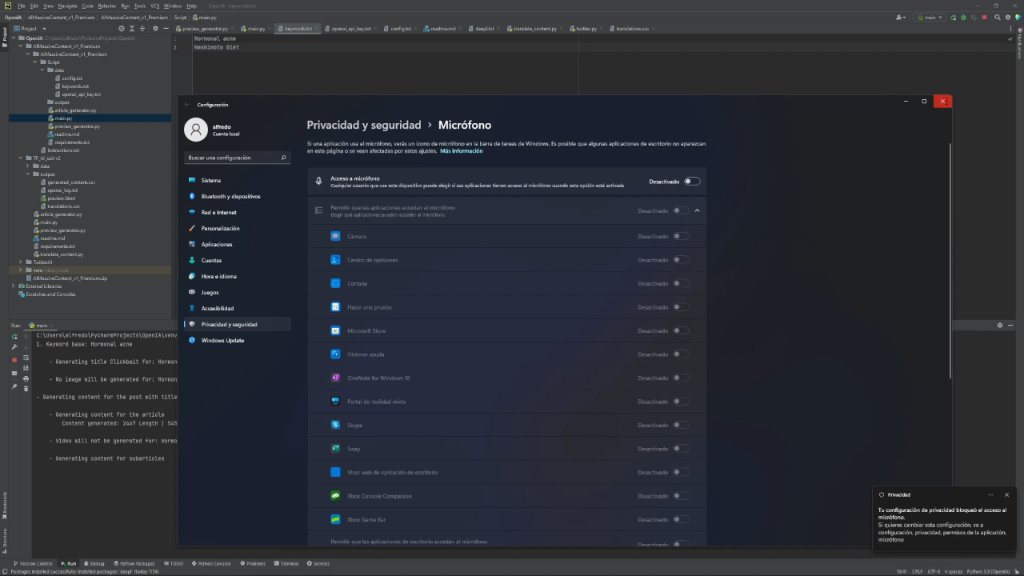The width and height of the screenshot is (1024, 576).
Task: Collapse the TP_AI_pall v2 folder
Action: click(21, 158)
